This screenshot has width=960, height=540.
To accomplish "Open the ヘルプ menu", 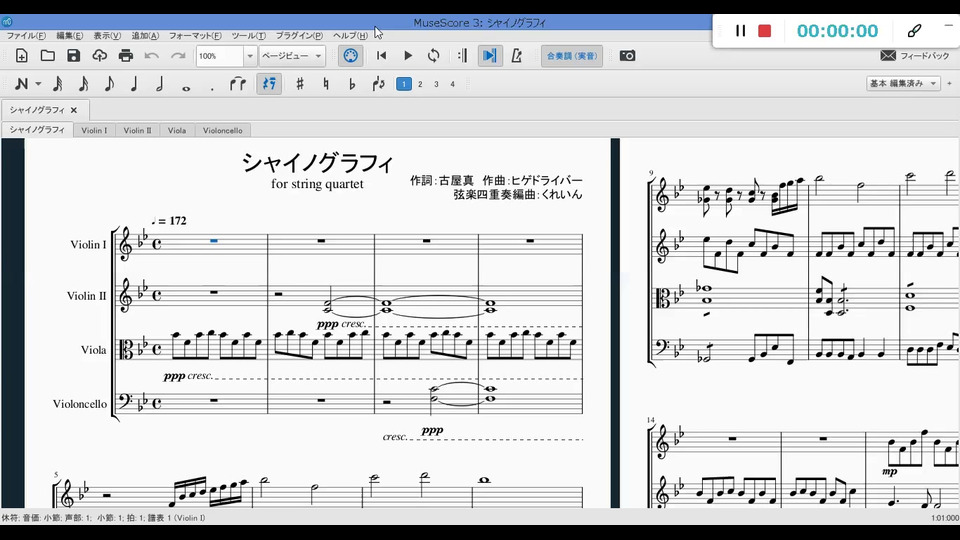I will click(x=350, y=36).
